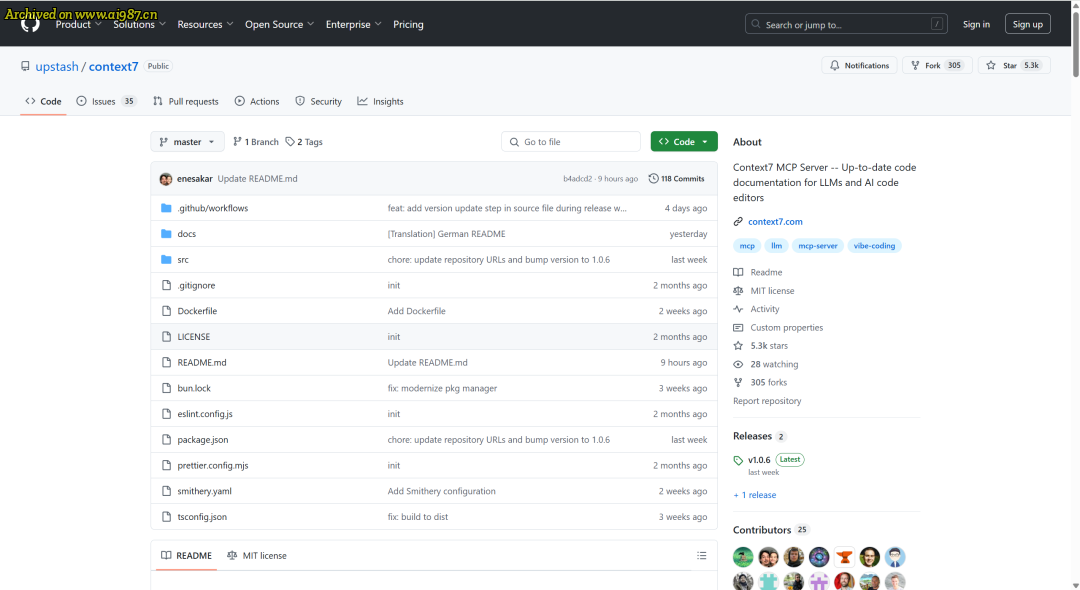Viewport: 1080px width, 590px height.
Task: Open the tsconfig.json file
Action: (x=202, y=517)
